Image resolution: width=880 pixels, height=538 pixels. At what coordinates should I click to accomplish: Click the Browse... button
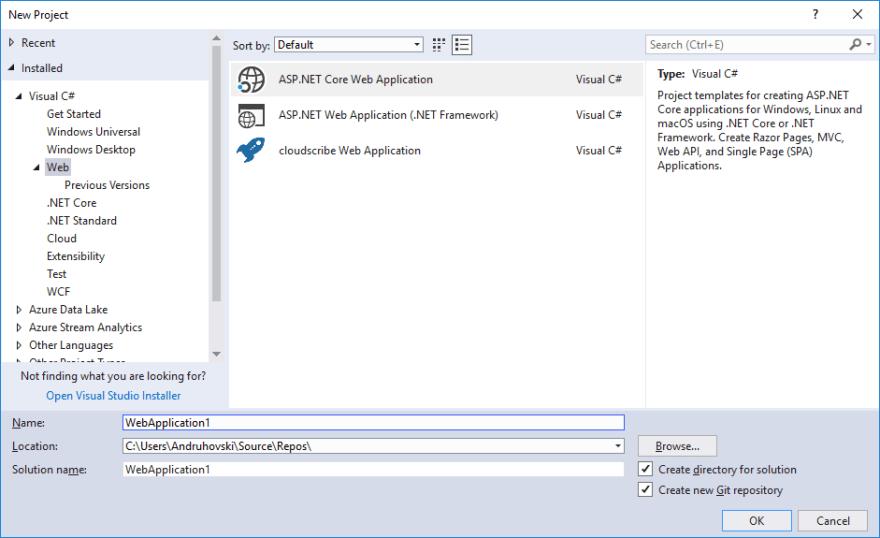[x=677, y=446]
